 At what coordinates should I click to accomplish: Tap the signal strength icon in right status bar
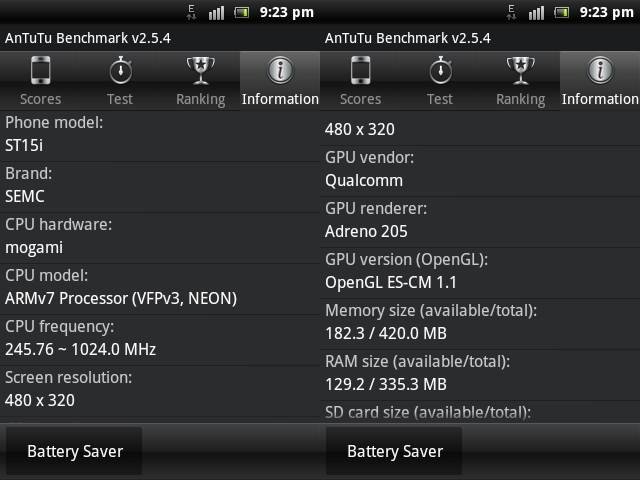[x=536, y=13]
